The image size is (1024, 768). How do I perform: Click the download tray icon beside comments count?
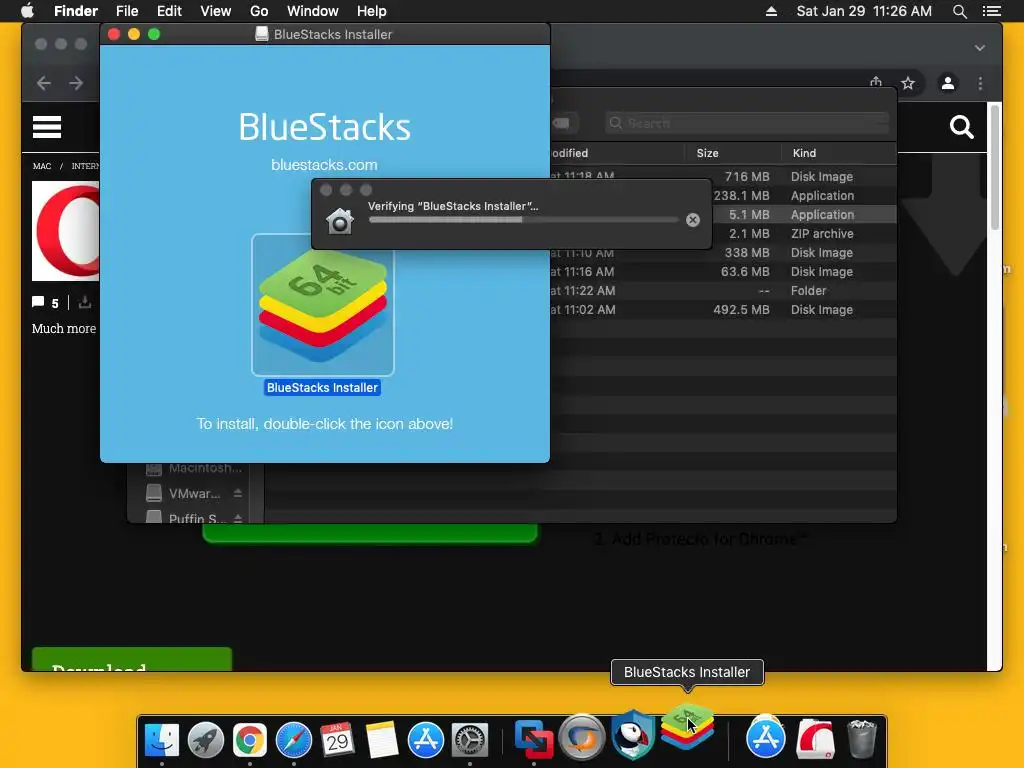pyautogui.click(x=84, y=302)
